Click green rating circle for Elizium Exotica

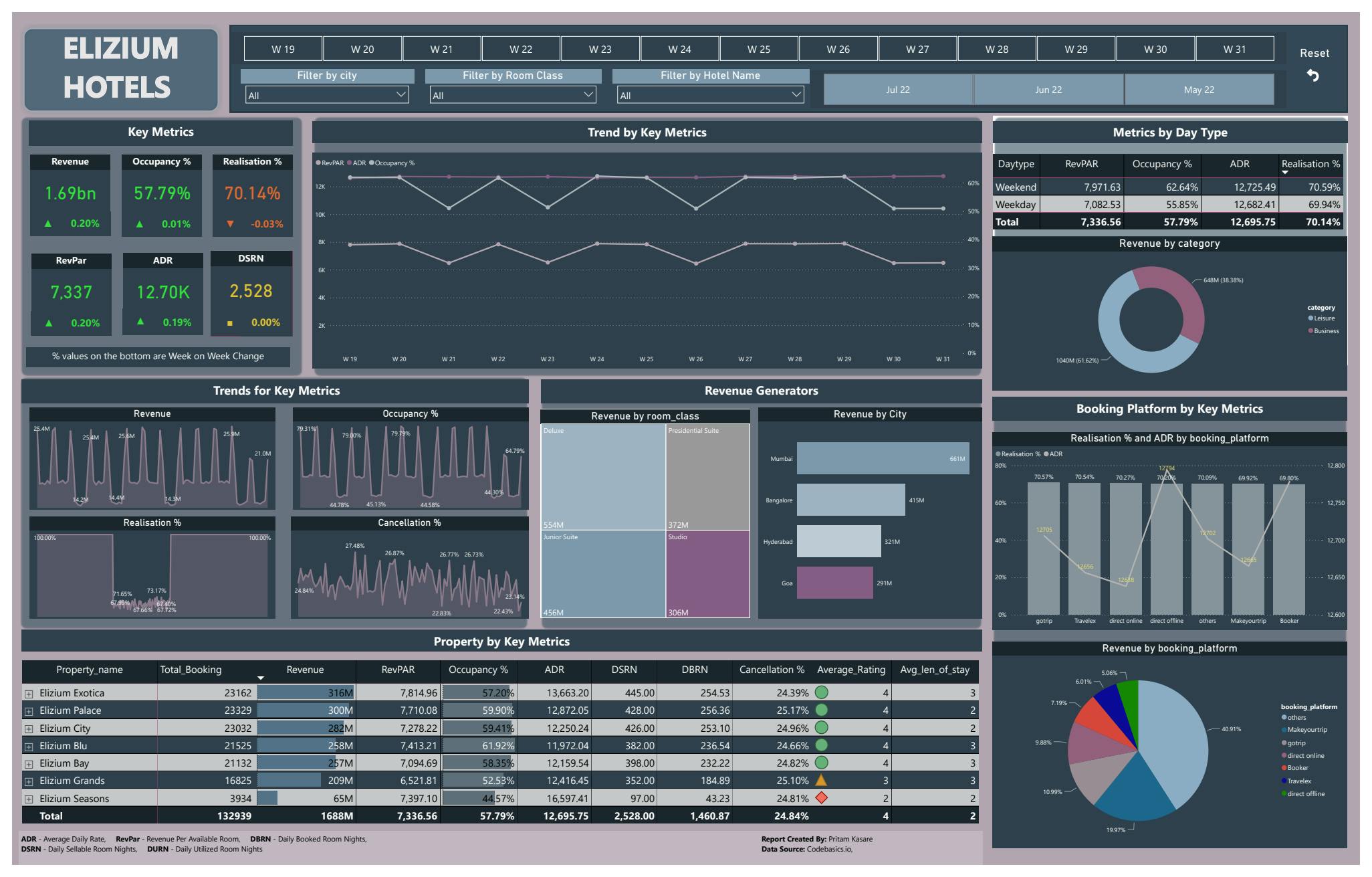822,692
